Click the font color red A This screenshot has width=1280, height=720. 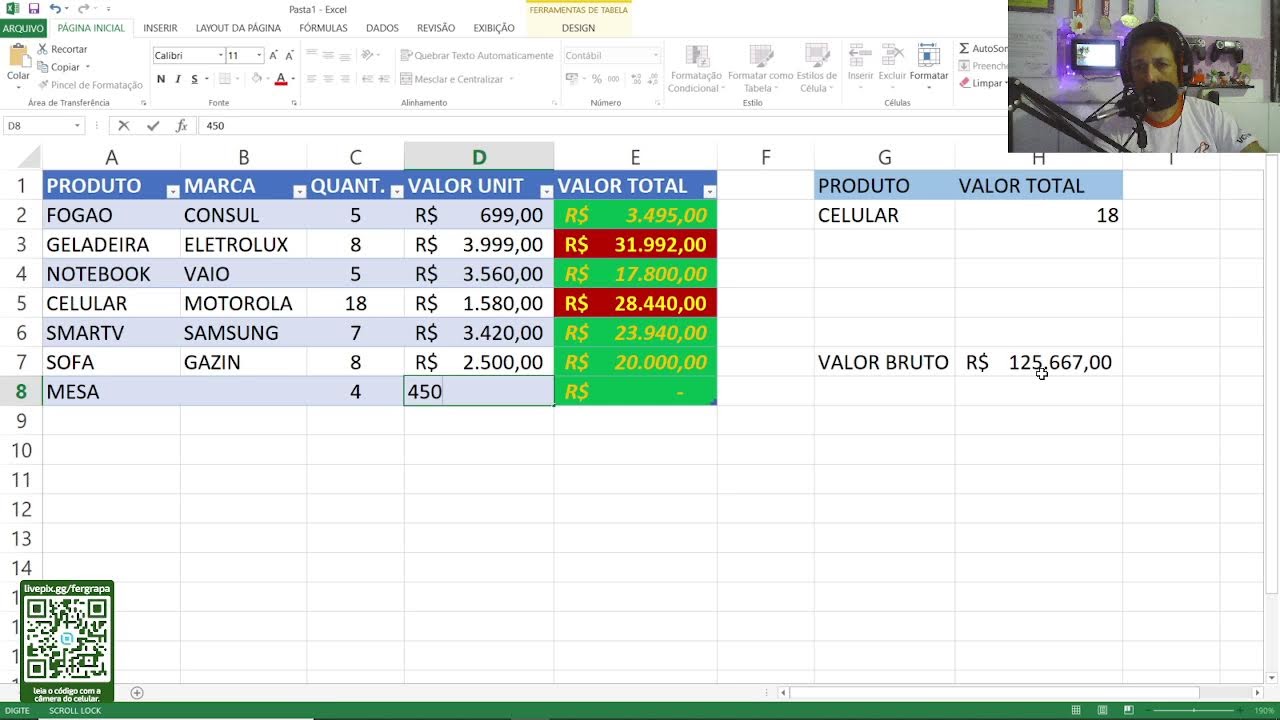point(281,79)
